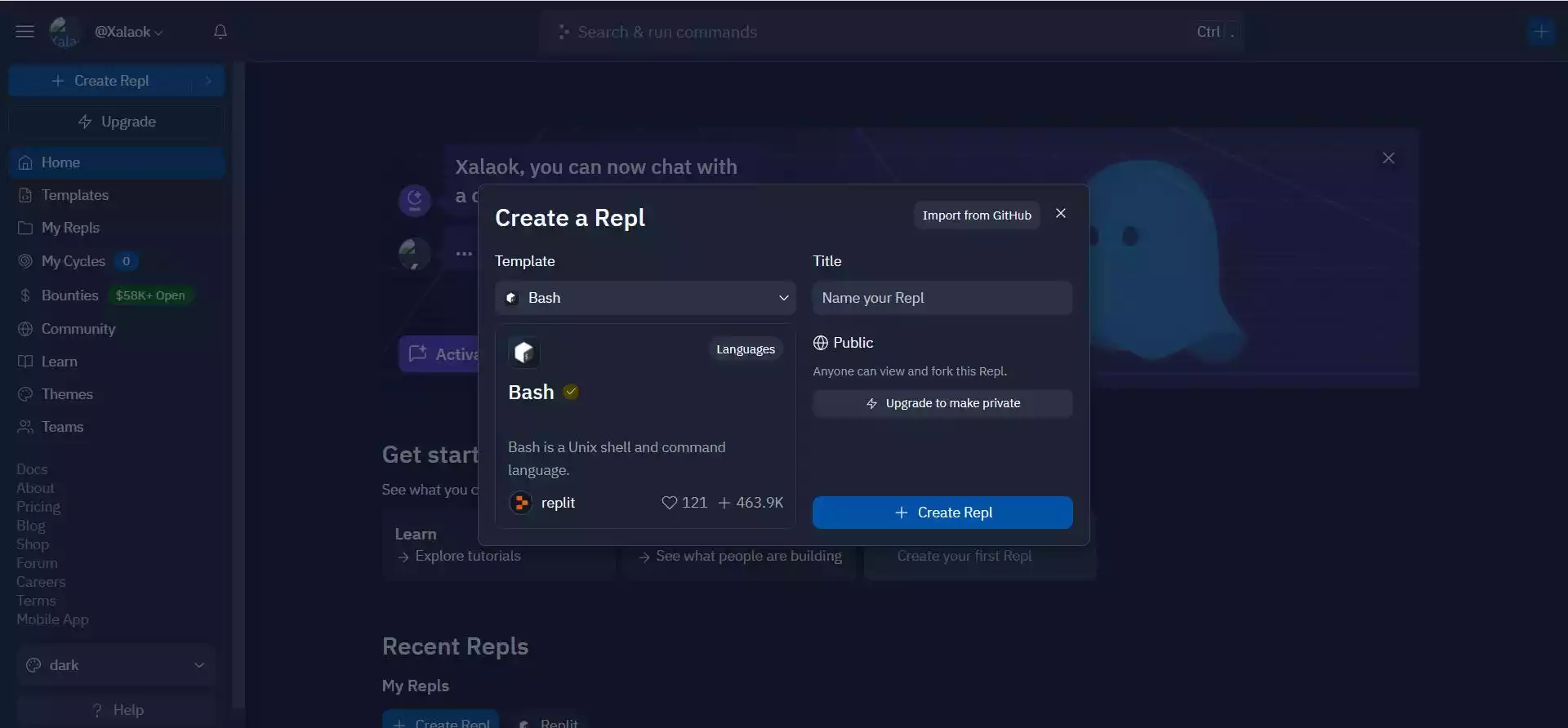Open Community in the sidebar
1568x728 pixels.
click(x=117, y=329)
